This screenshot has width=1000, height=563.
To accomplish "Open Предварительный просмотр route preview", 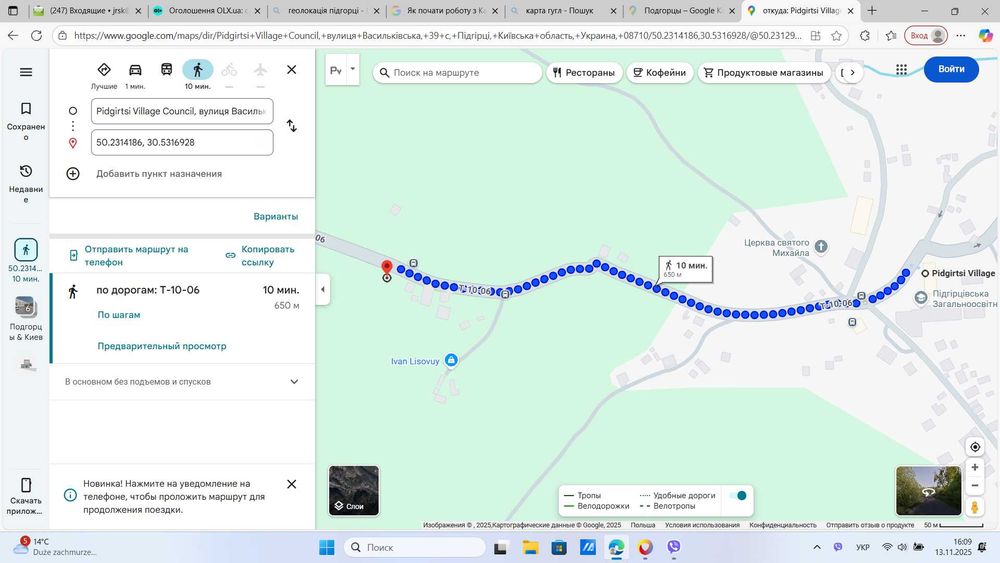I will pos(162,346).
